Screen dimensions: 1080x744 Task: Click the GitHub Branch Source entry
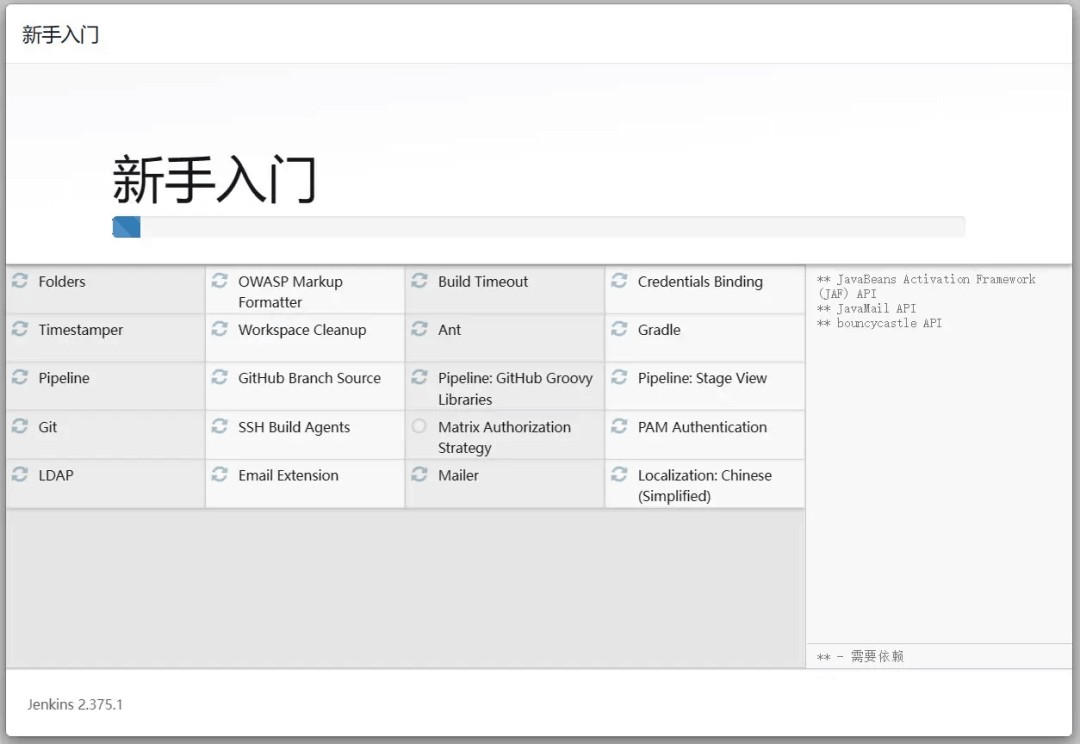tap(308, 378)
